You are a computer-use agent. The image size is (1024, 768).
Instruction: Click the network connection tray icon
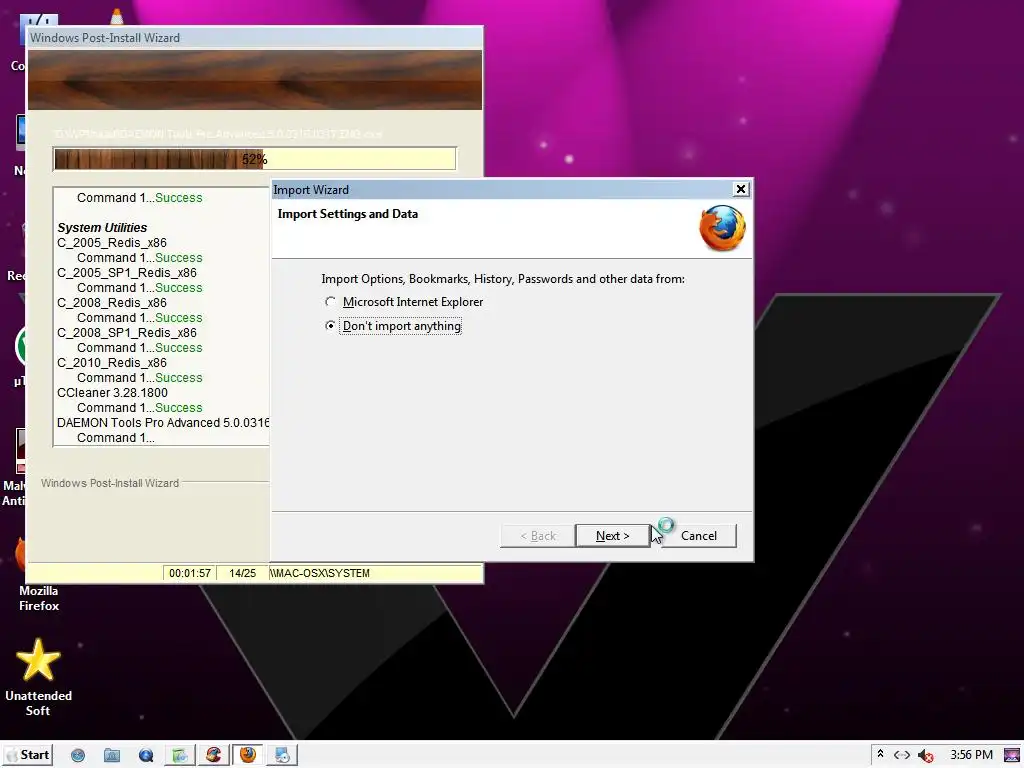[902, 755]
